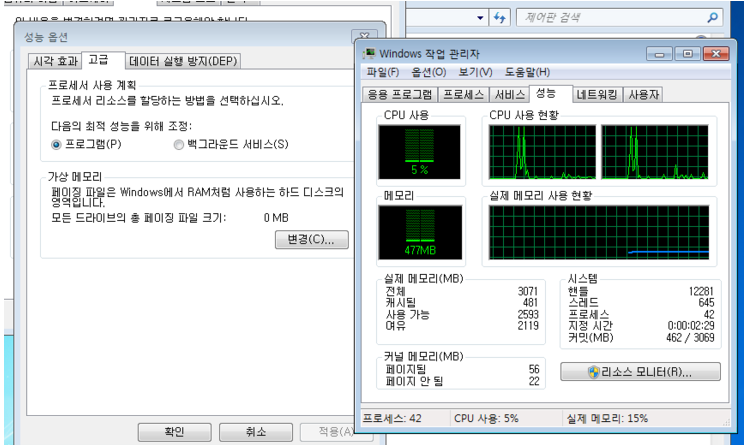Click the Task Manager title bar icon
The width and height of the screenshot is (745, 445).
pyautogui.click(x=369, y=53)
